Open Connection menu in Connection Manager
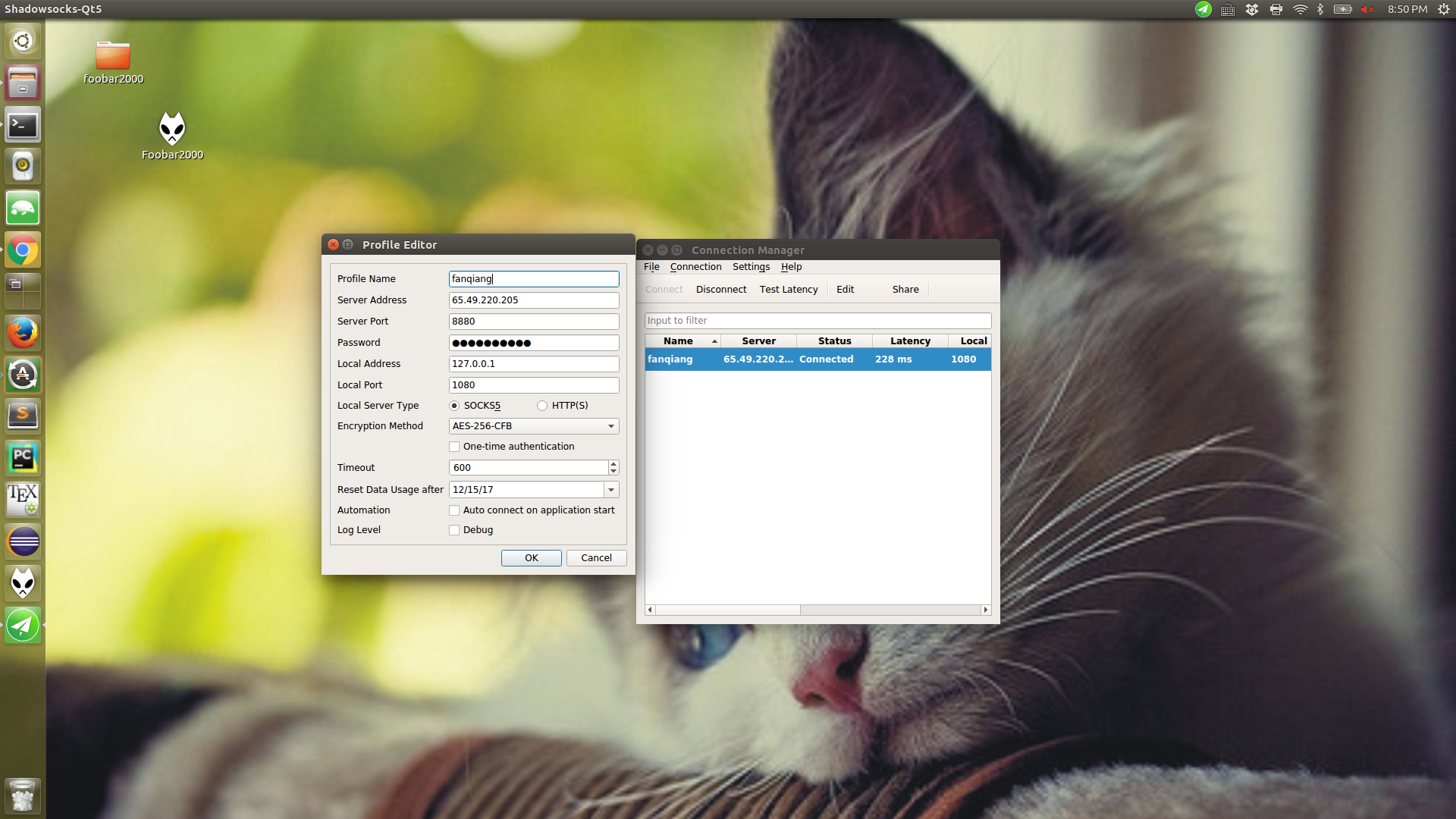The height and width of the screenshot is (819, 1456). (695, 267)
